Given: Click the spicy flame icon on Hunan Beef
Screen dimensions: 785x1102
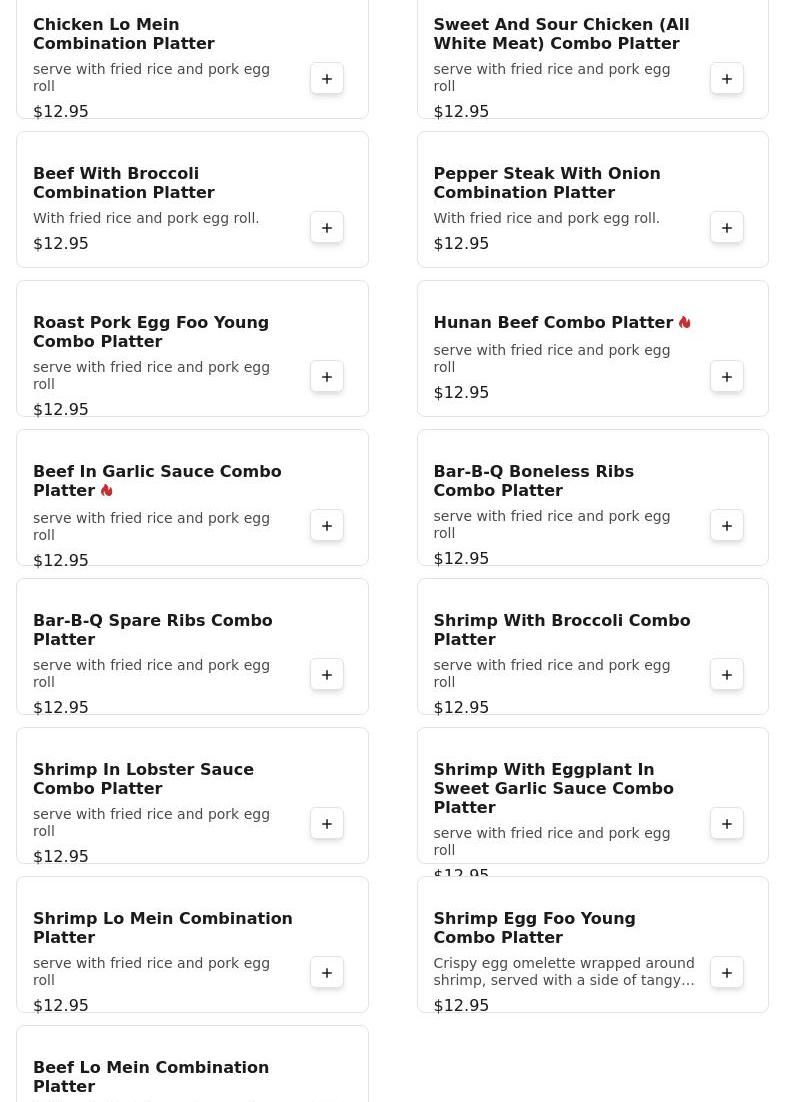Looking at the screenshot, I should coord(685,323).
